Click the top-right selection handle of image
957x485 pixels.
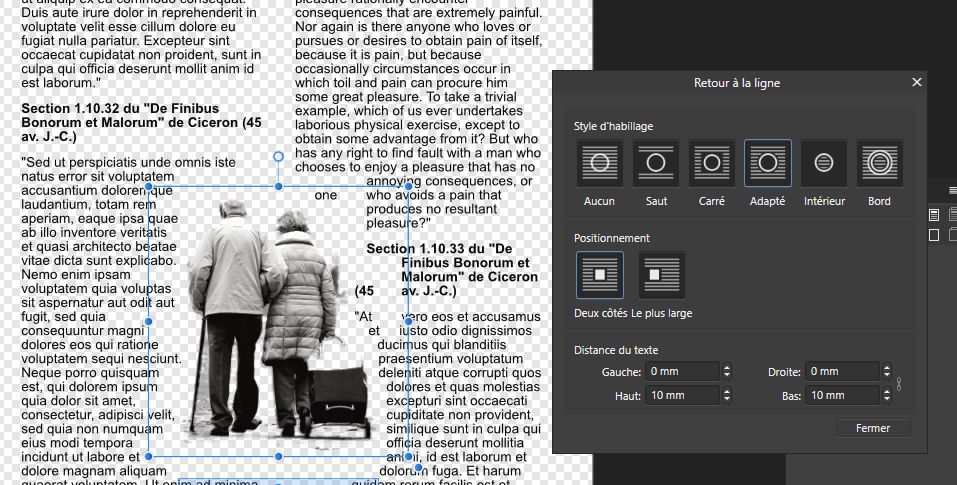pos(408,186)
